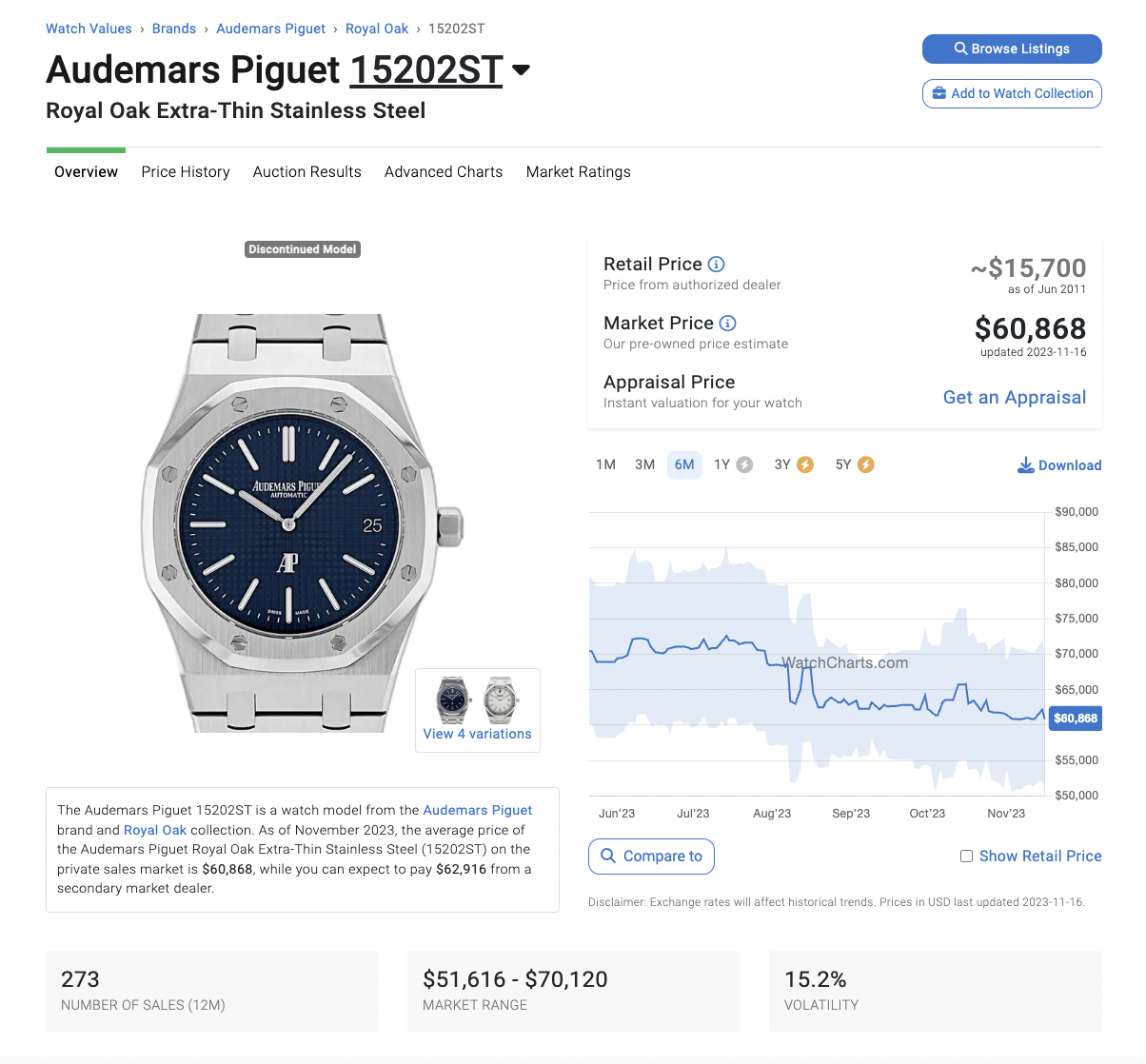This screenshot has width=1146, height=1064.
Task: Click the briefcase Add to Watch Collection icon
Action: 939,93
